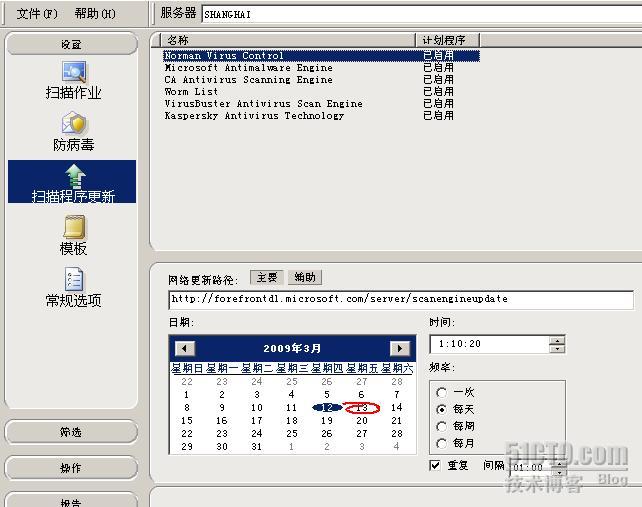642x507 pixels.
Task: Open the 扫描作业 scan job icon
Action: click(74, 80)
